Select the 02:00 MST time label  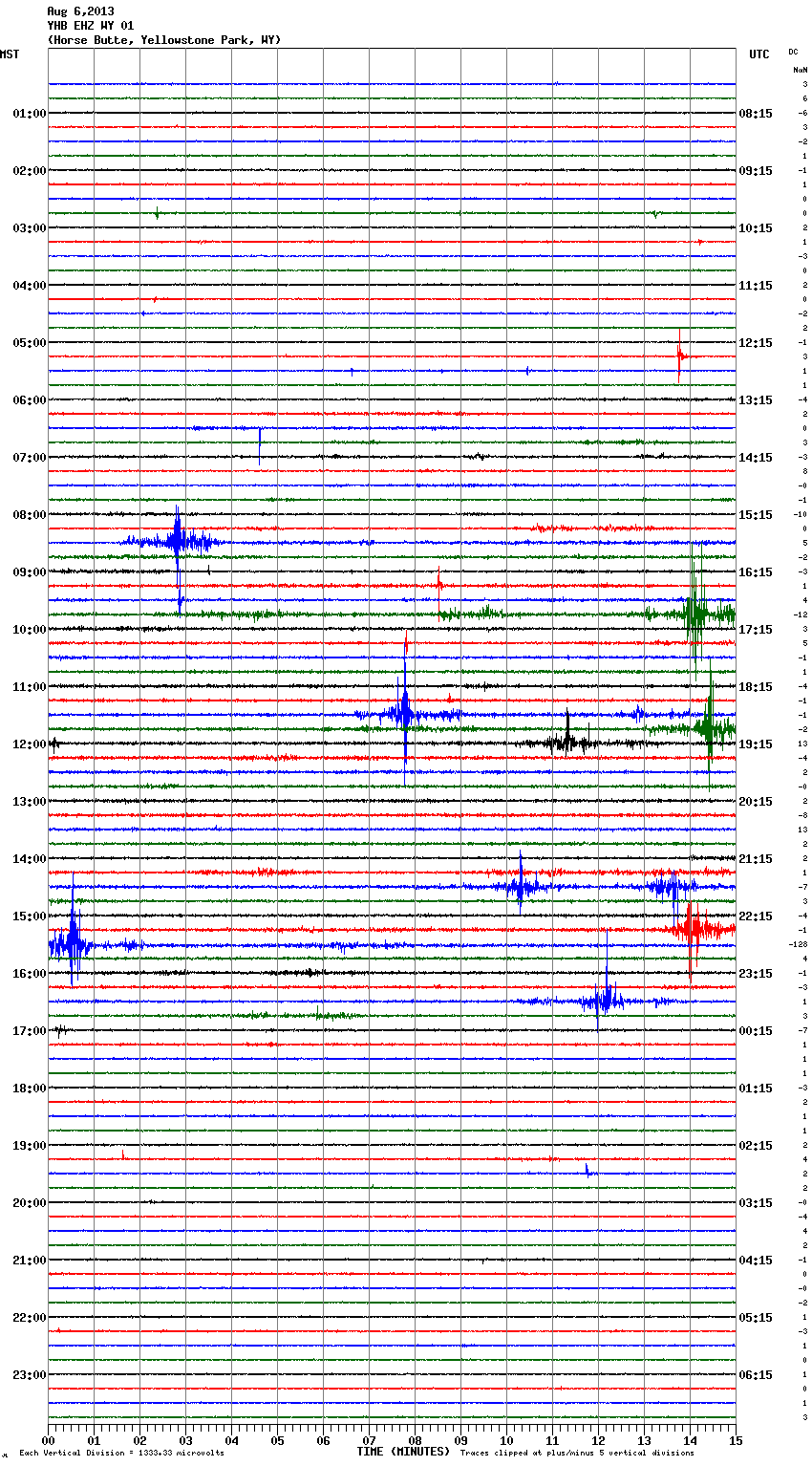tap(29, 171)
